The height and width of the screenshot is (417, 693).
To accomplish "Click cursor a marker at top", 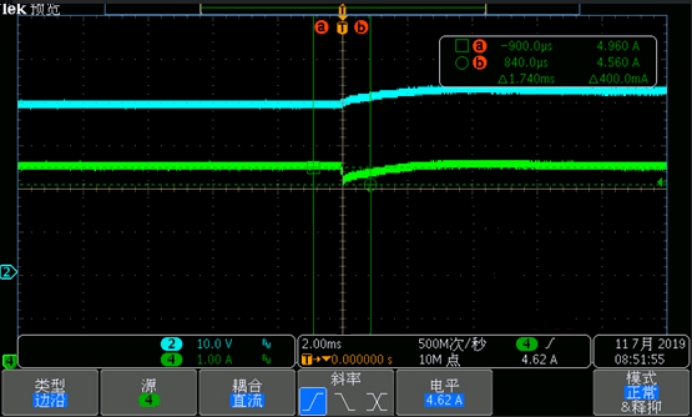I will [321, 27].
